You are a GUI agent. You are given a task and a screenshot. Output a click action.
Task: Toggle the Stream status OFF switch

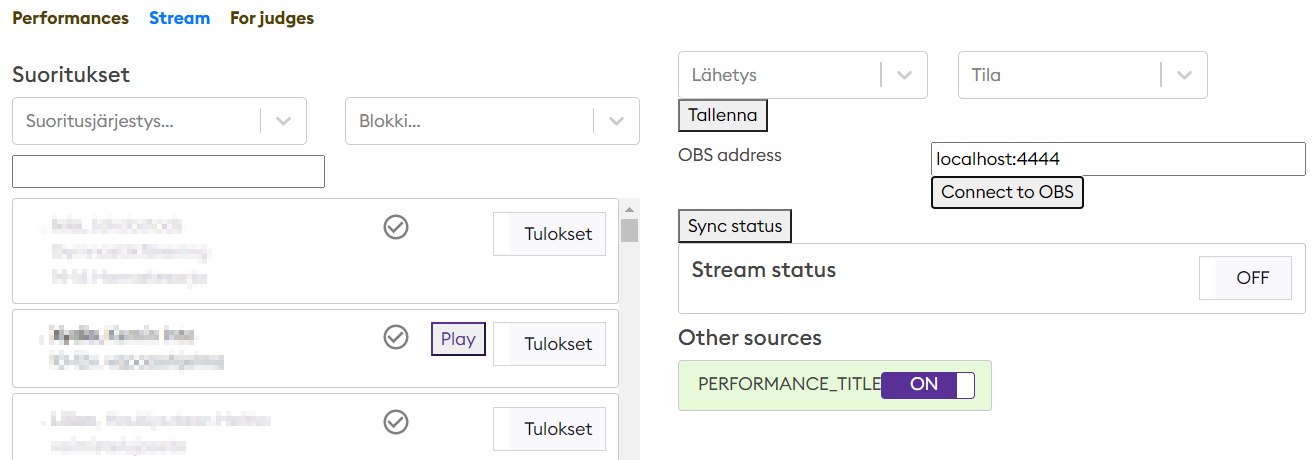click(1252, 278)
